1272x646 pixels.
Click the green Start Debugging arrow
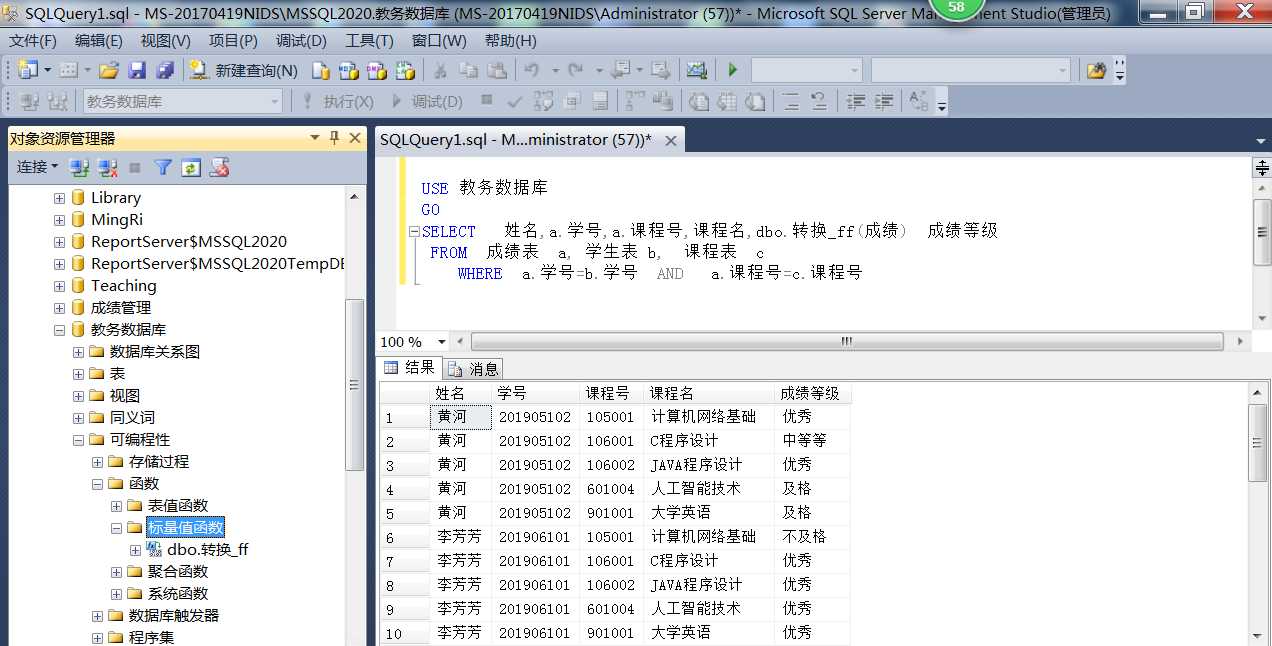pos(732,70)
